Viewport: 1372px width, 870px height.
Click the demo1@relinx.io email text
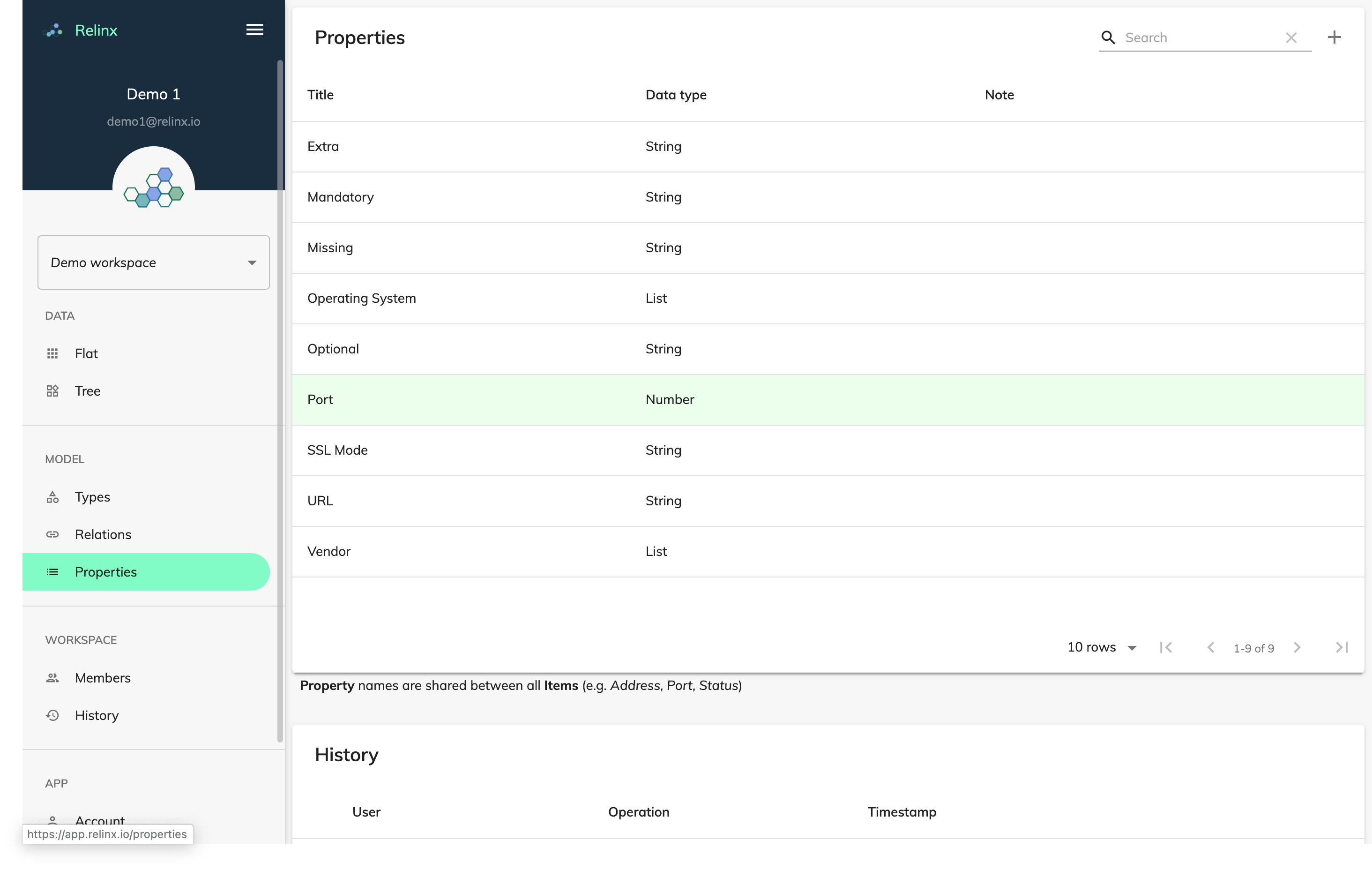coord(153,121)
